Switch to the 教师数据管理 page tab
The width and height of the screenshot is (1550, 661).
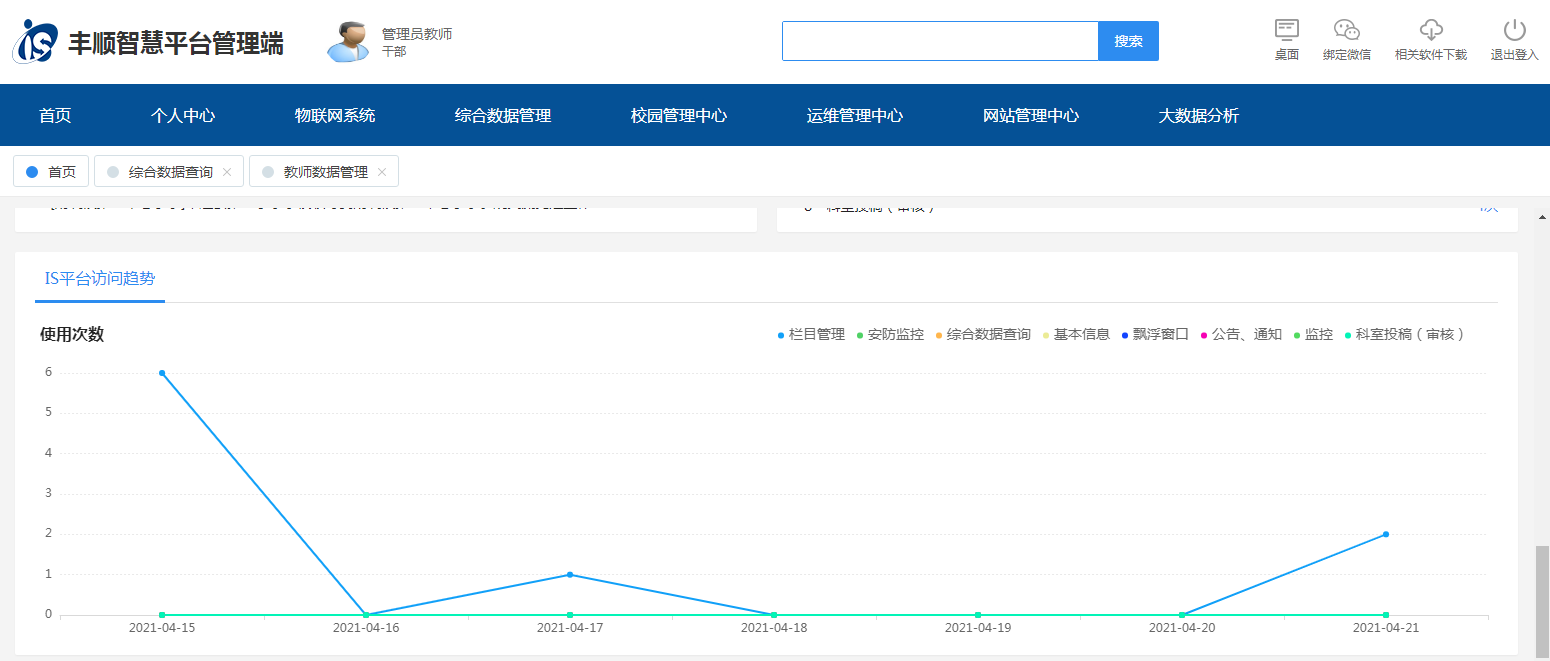click(x=325, y=172)
